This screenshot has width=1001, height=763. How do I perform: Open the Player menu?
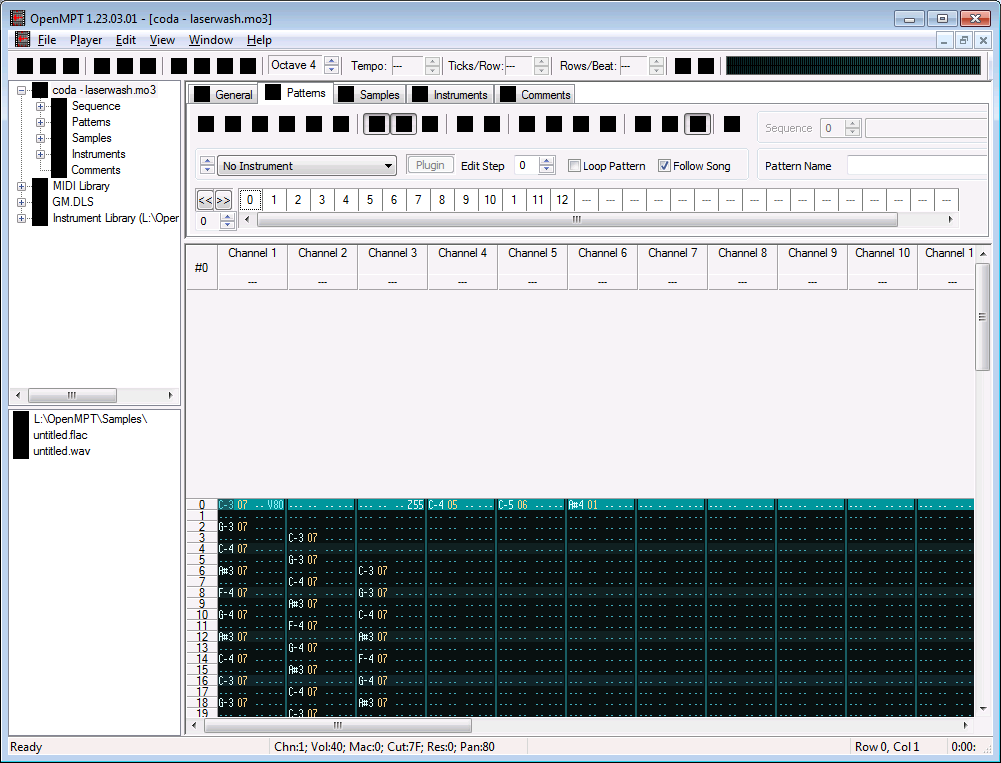86,40
